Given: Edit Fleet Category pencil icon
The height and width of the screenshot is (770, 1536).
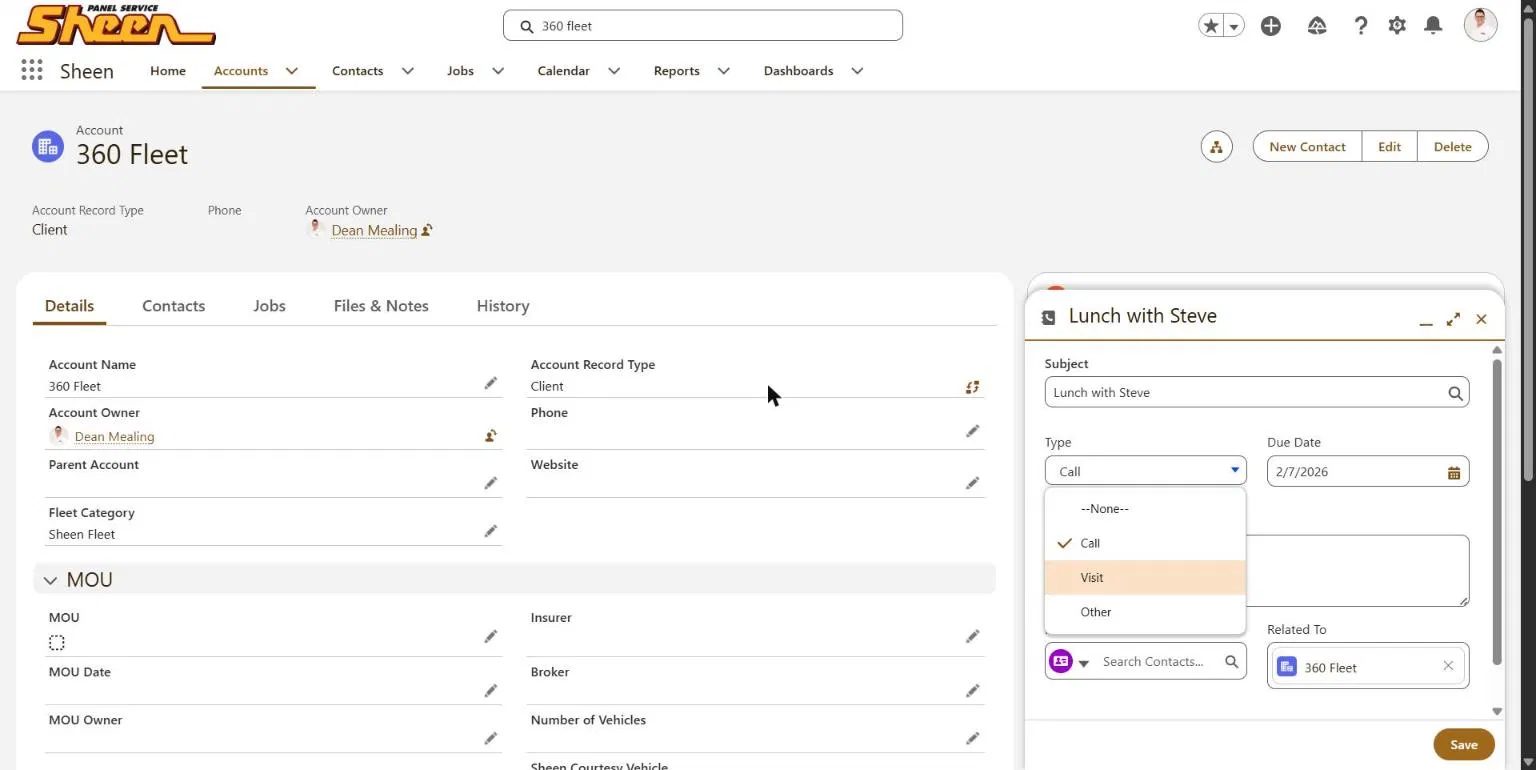Looking at the screenshot, I should (490, 531).
